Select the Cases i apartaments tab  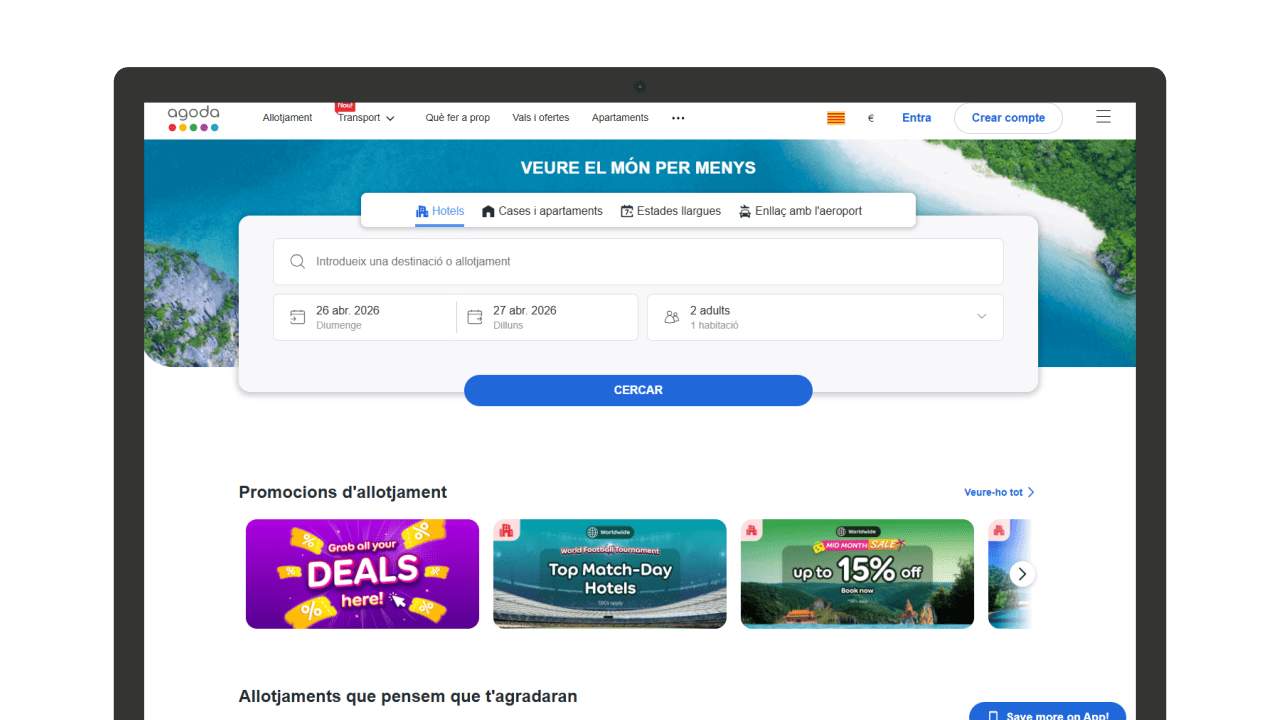pyautogui.click(x=542, y=211)
